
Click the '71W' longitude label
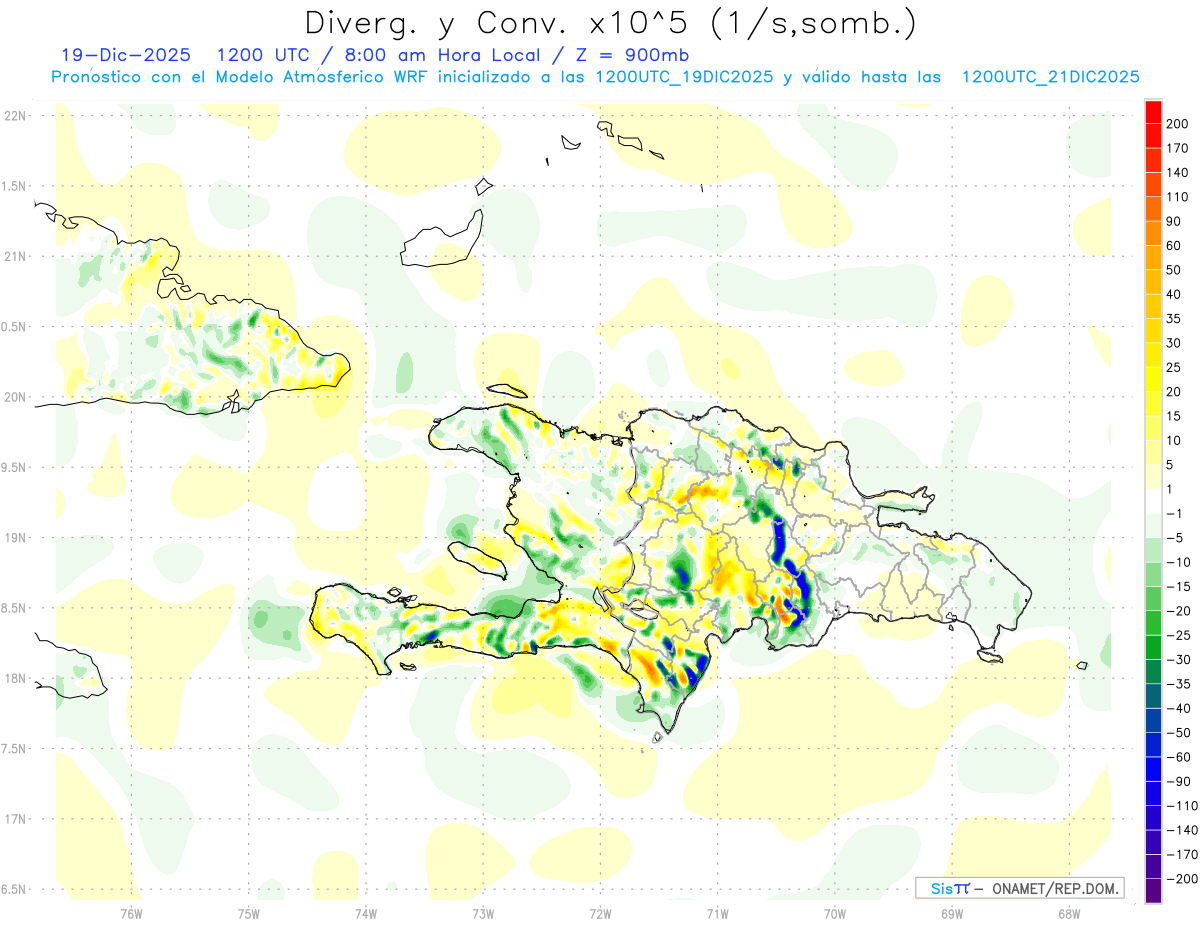pos(717,913)
